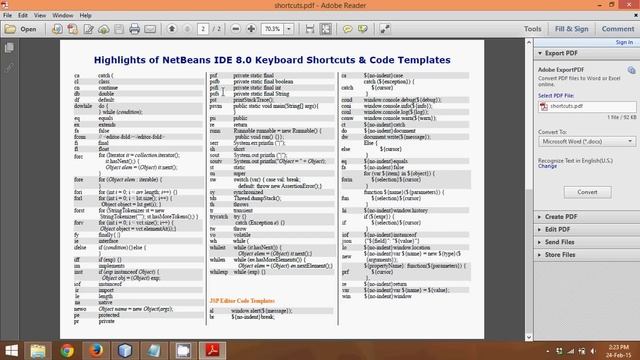Open the zoom level dropdown arrow

click(289, 29)
